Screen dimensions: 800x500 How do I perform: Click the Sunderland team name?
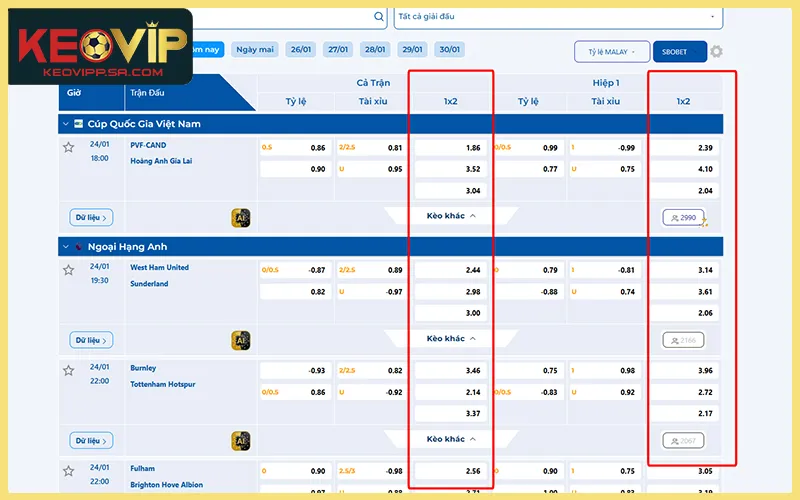(149, 283)
